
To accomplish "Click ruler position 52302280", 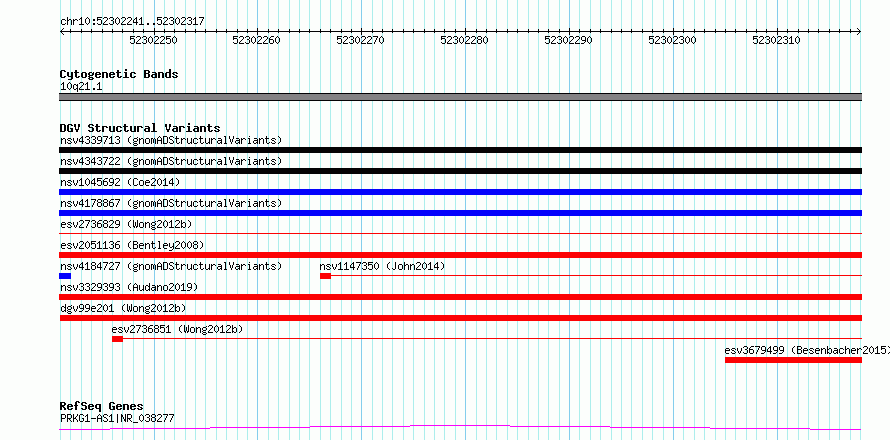I will pyautogui.click(x=464, y=40).
